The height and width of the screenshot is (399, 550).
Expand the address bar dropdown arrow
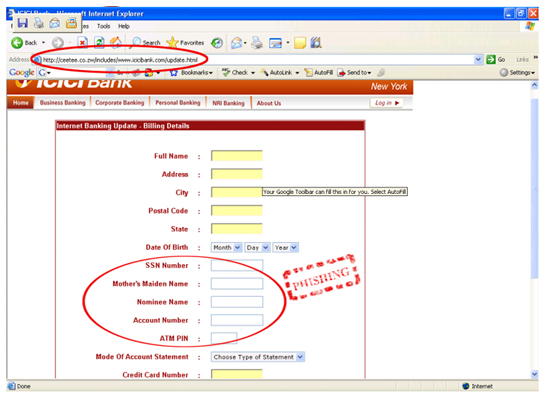click(x=478, y=60)
